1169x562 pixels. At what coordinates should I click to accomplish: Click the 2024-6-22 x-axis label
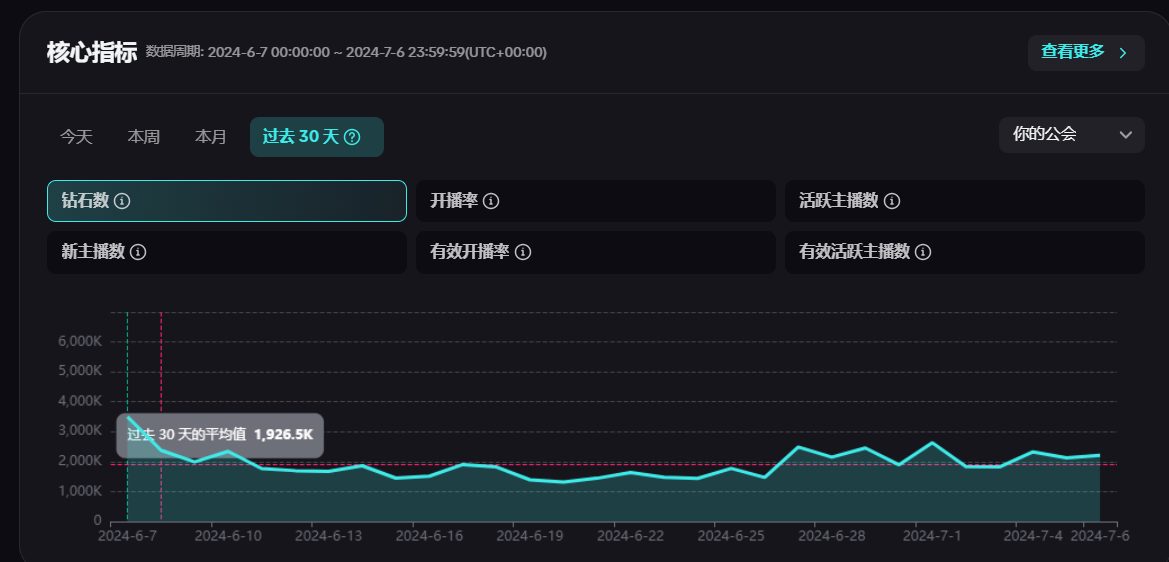click(631, 536)
